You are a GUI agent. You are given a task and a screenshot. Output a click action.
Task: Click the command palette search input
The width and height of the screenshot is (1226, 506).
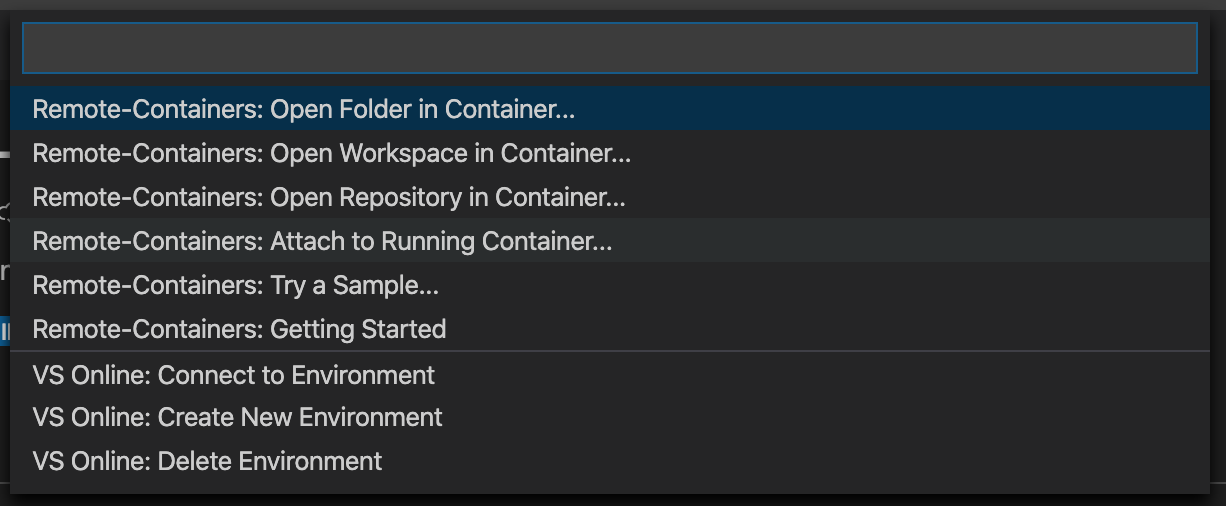[609, 48]
